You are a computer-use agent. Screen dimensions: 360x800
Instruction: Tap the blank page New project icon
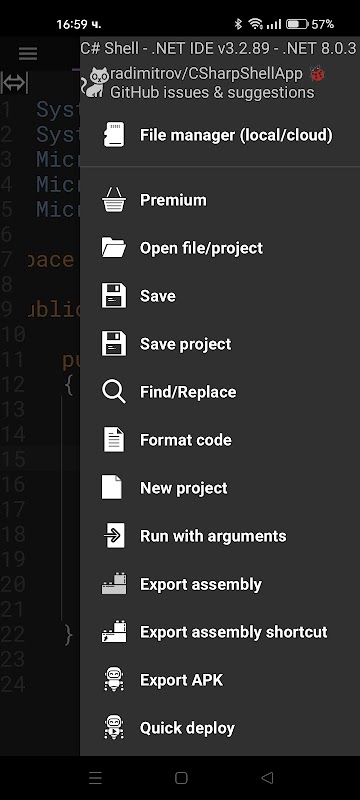(112, 488)
